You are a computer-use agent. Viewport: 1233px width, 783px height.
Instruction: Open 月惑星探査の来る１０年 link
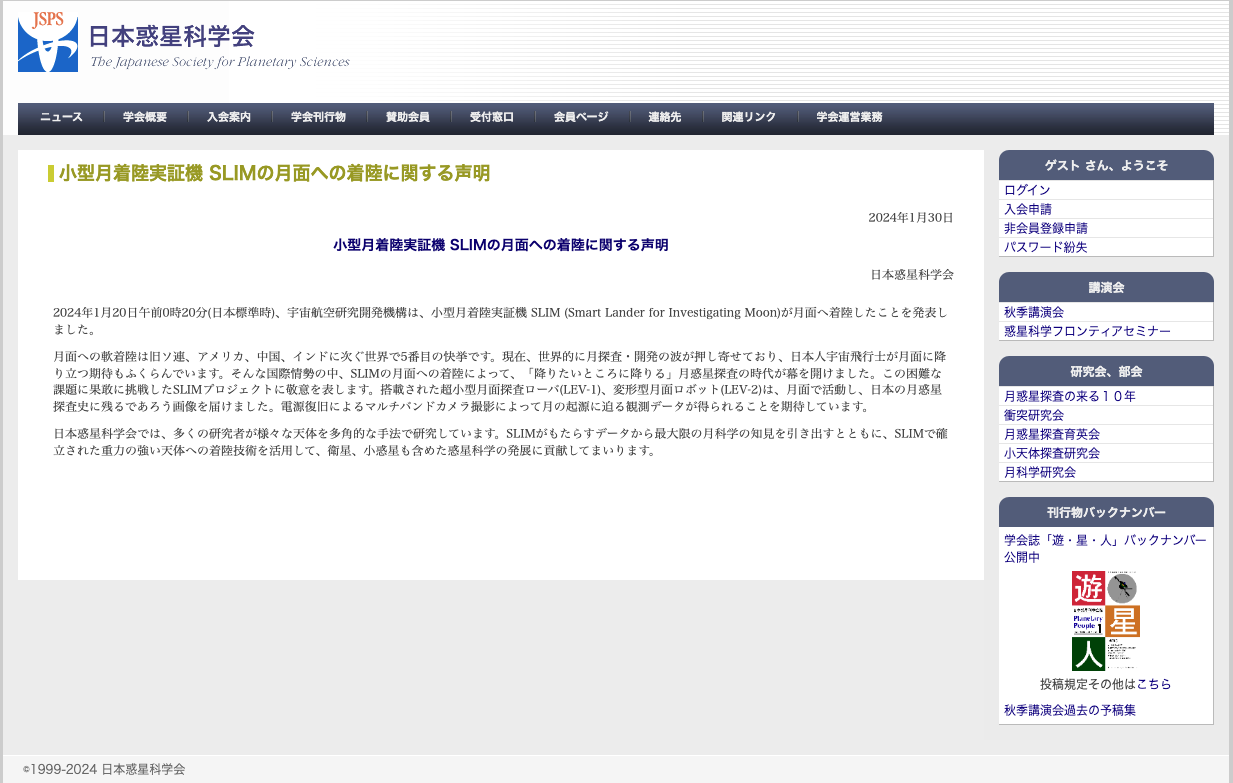(1070, 396)
